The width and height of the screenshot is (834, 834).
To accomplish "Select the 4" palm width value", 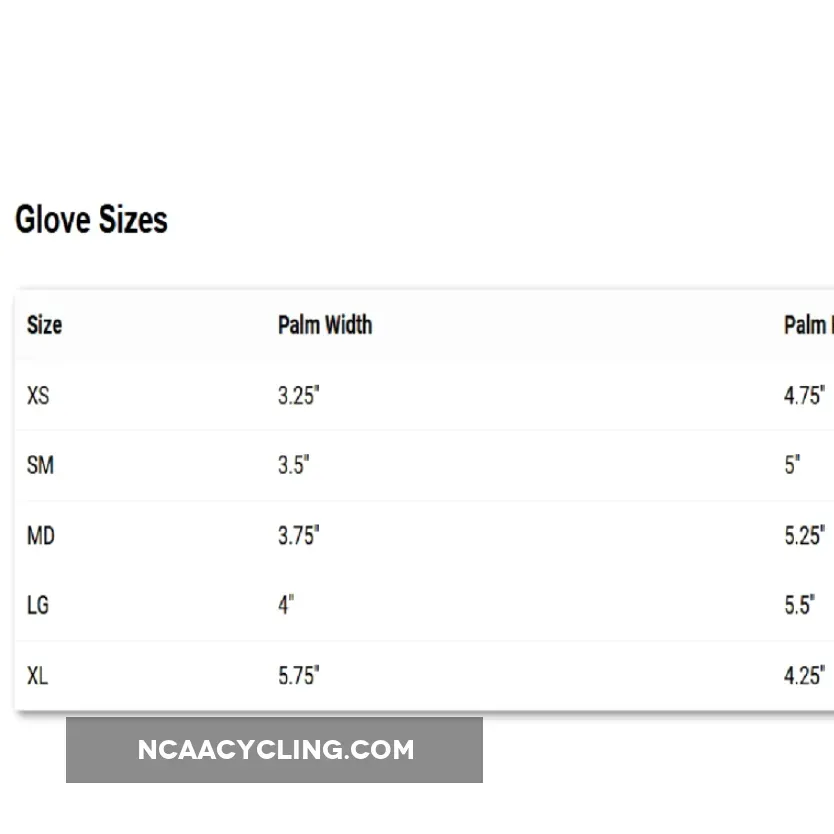I will 286,605.
